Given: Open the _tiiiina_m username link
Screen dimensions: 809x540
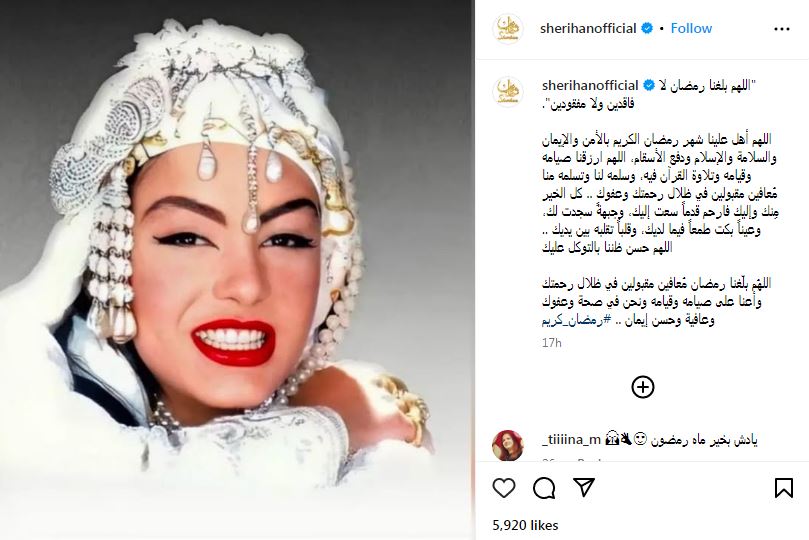Looking at the screenshot, I should click(572, 439).
